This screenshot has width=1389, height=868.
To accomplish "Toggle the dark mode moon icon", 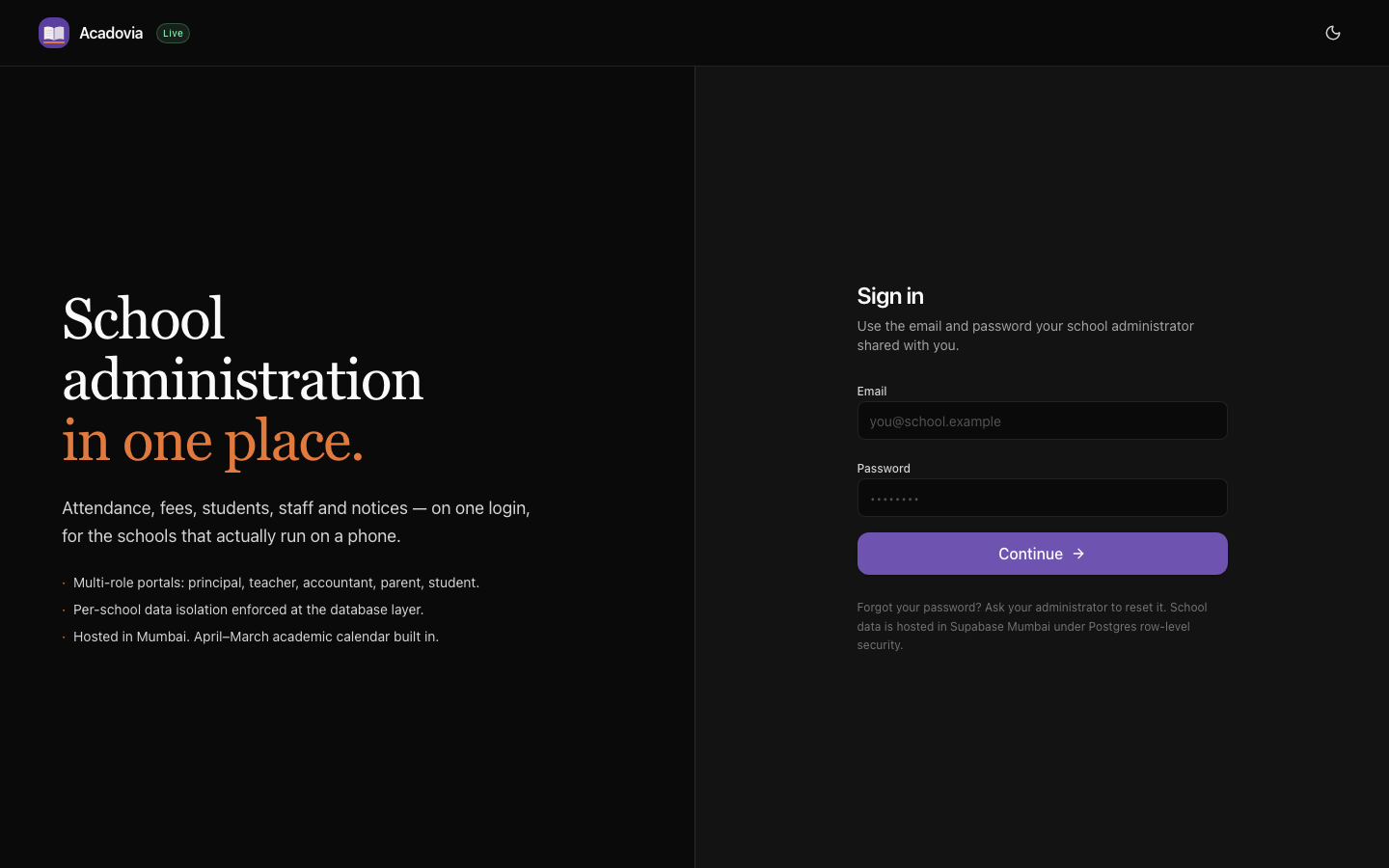I will pyautogui.click(x=1333, y=33).
